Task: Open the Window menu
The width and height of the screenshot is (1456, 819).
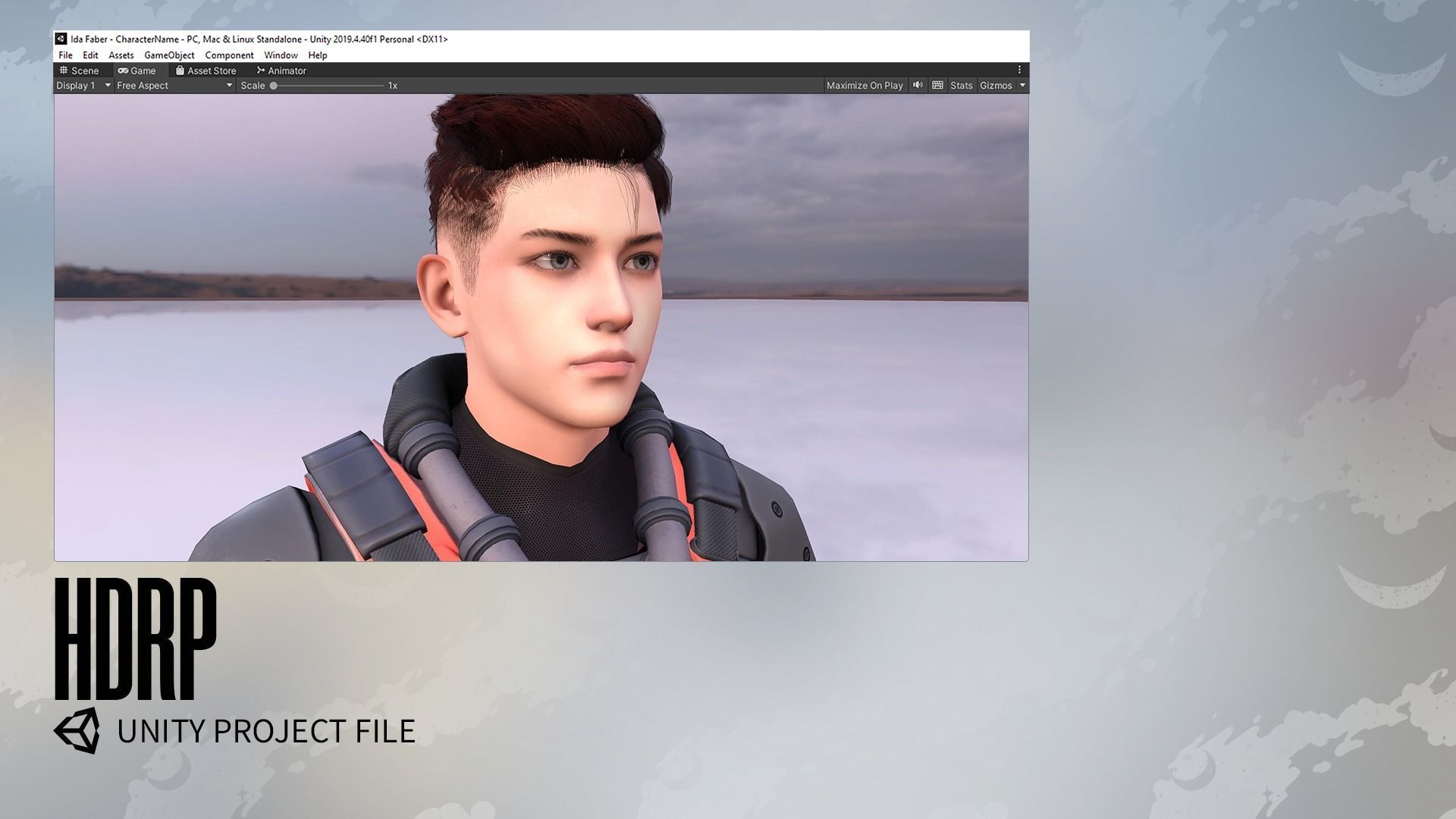Action: point(281,55)
